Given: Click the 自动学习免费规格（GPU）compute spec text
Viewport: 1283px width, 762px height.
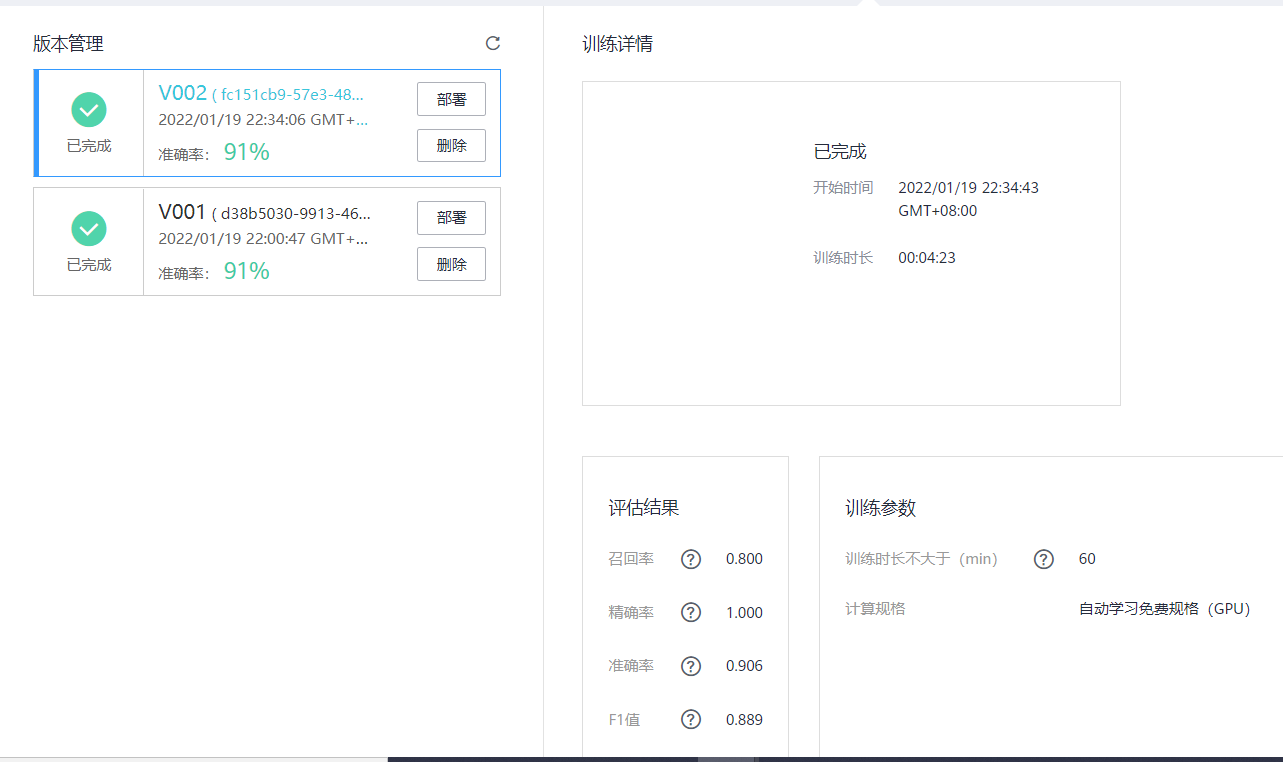Looking at the screenshot, I should coord(1163,608).
